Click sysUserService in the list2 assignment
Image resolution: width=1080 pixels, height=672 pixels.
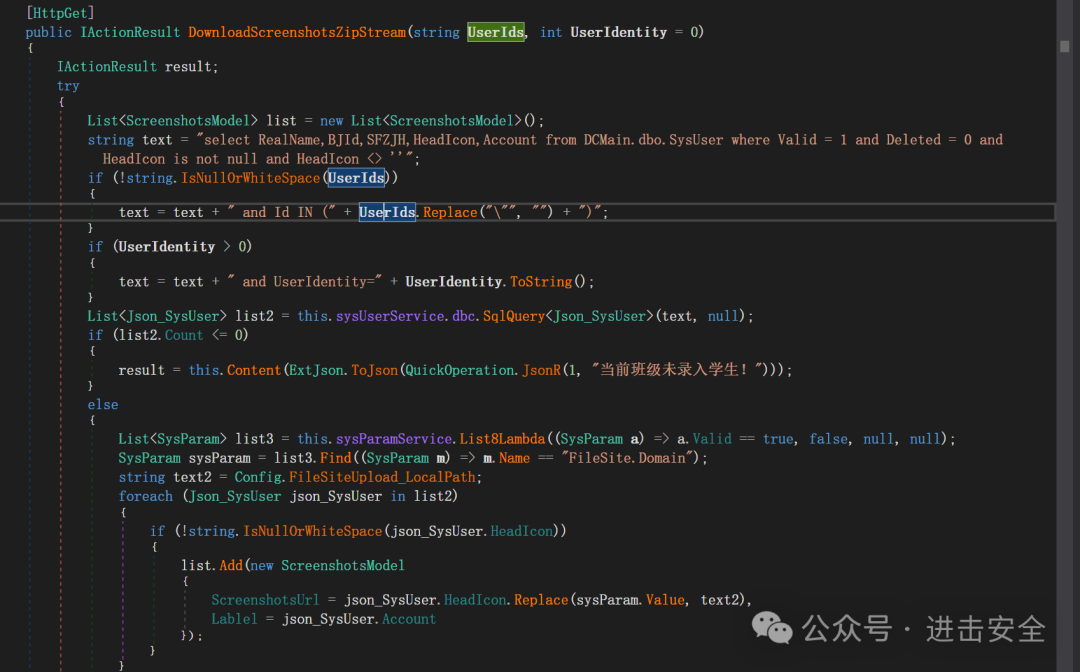tap(390, 316)
